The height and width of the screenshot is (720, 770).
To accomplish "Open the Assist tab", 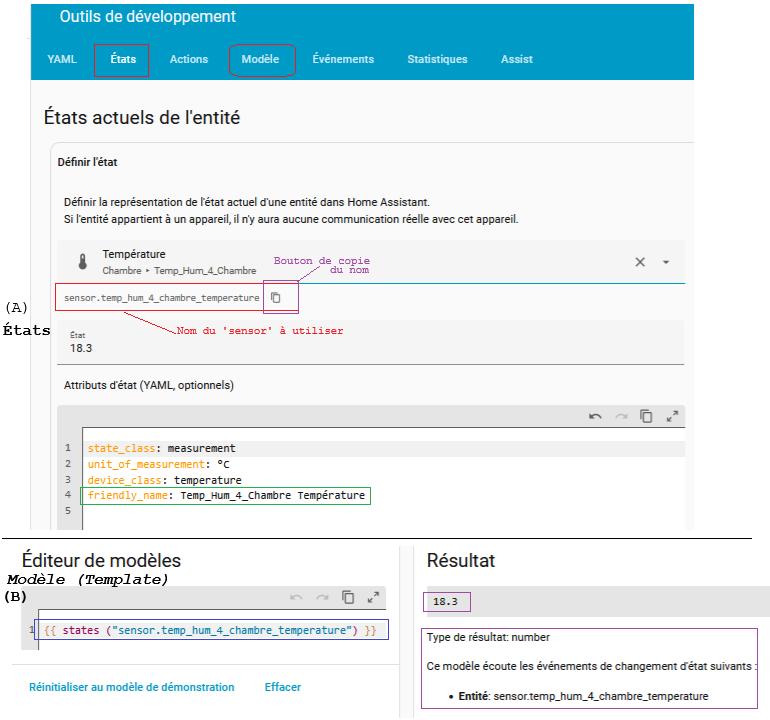I will (516, 59).
